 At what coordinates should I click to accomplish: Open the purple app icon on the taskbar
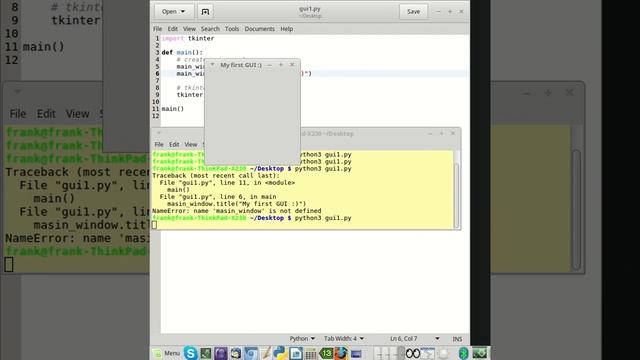pos(220,353)
